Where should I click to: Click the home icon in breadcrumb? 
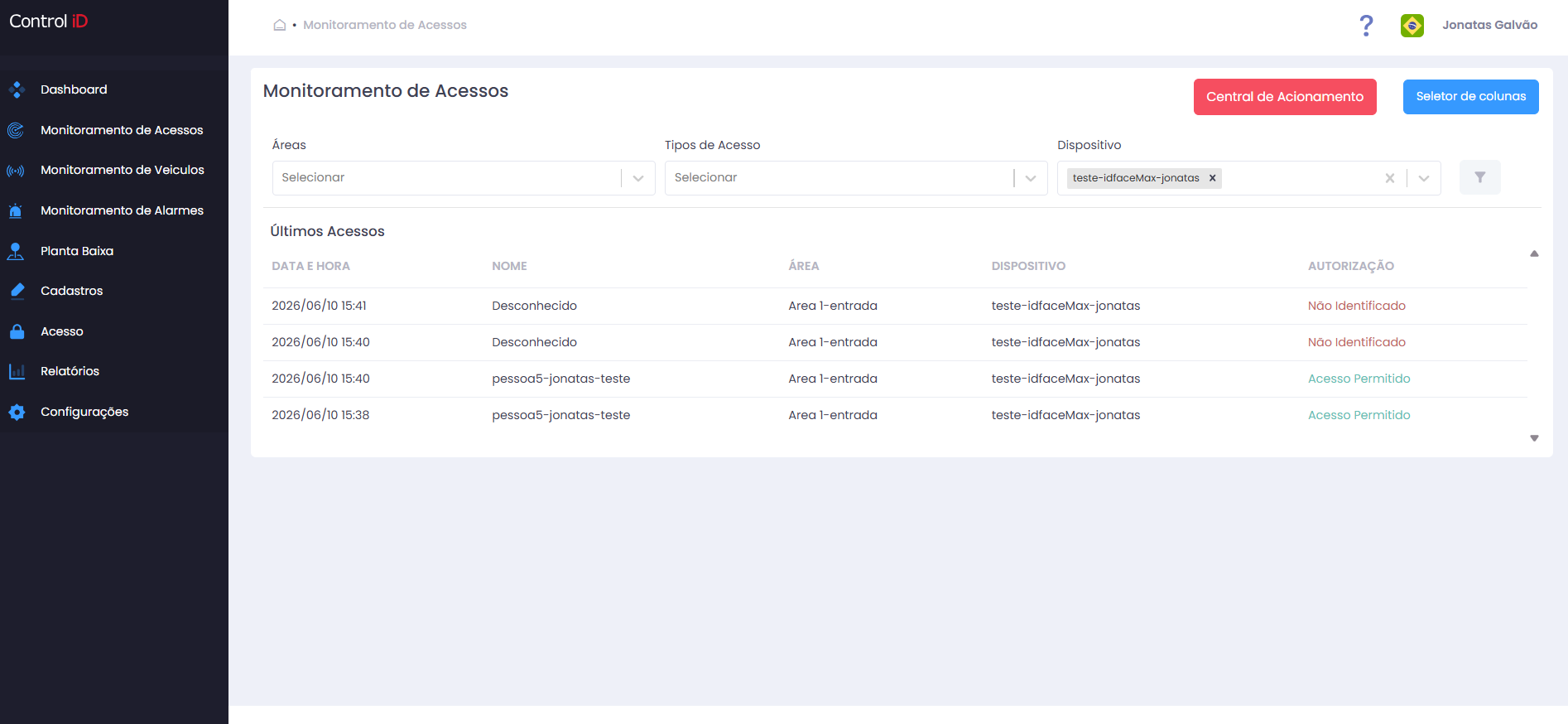[x=280, y=25]
